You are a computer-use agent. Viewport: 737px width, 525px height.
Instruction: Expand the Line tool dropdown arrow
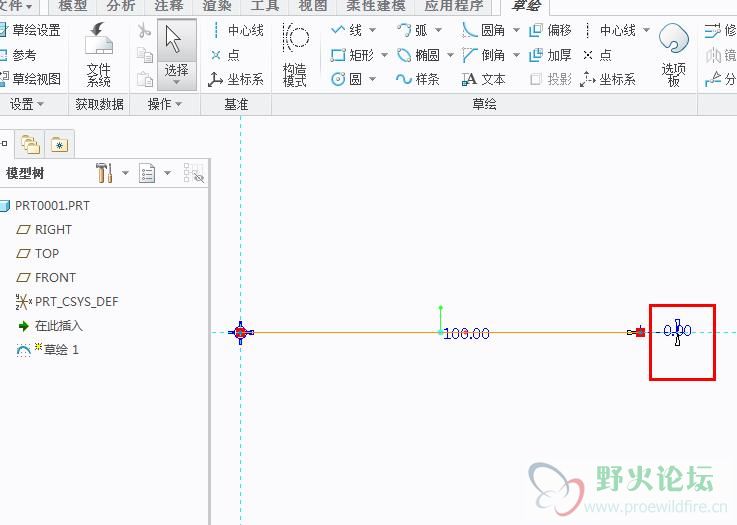372,31
